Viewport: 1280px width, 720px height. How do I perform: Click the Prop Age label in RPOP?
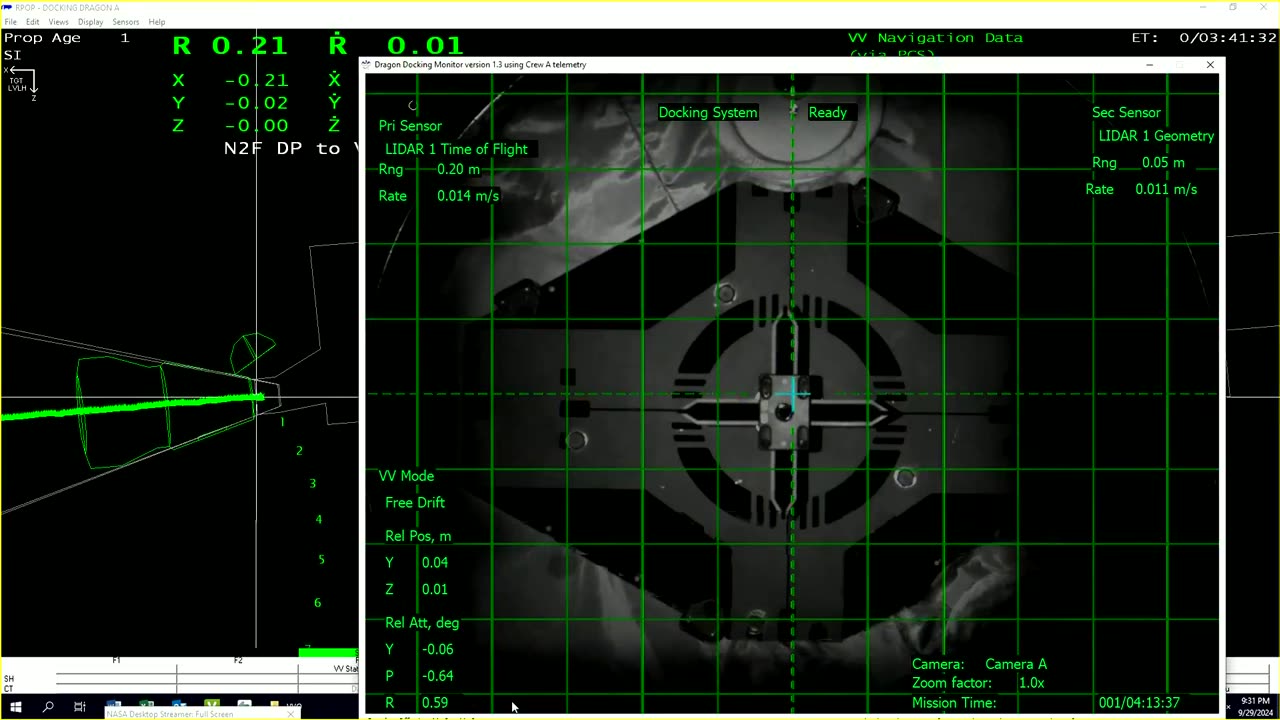click(42, 38)
